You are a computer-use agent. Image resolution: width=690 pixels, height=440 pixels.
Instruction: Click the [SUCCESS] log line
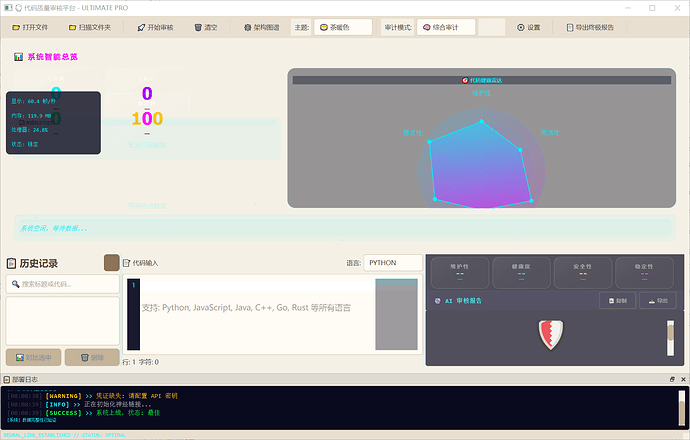click(x=84, y=413)
